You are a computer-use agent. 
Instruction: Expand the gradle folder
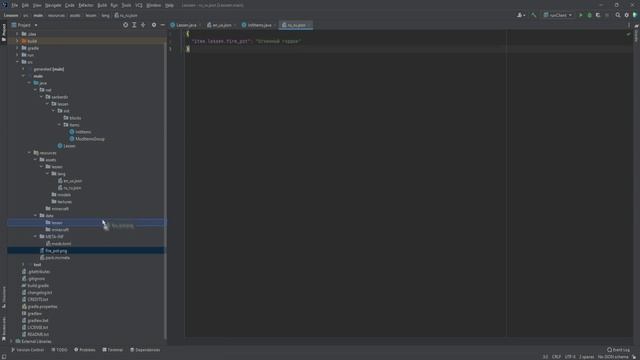tap(17, 48)
